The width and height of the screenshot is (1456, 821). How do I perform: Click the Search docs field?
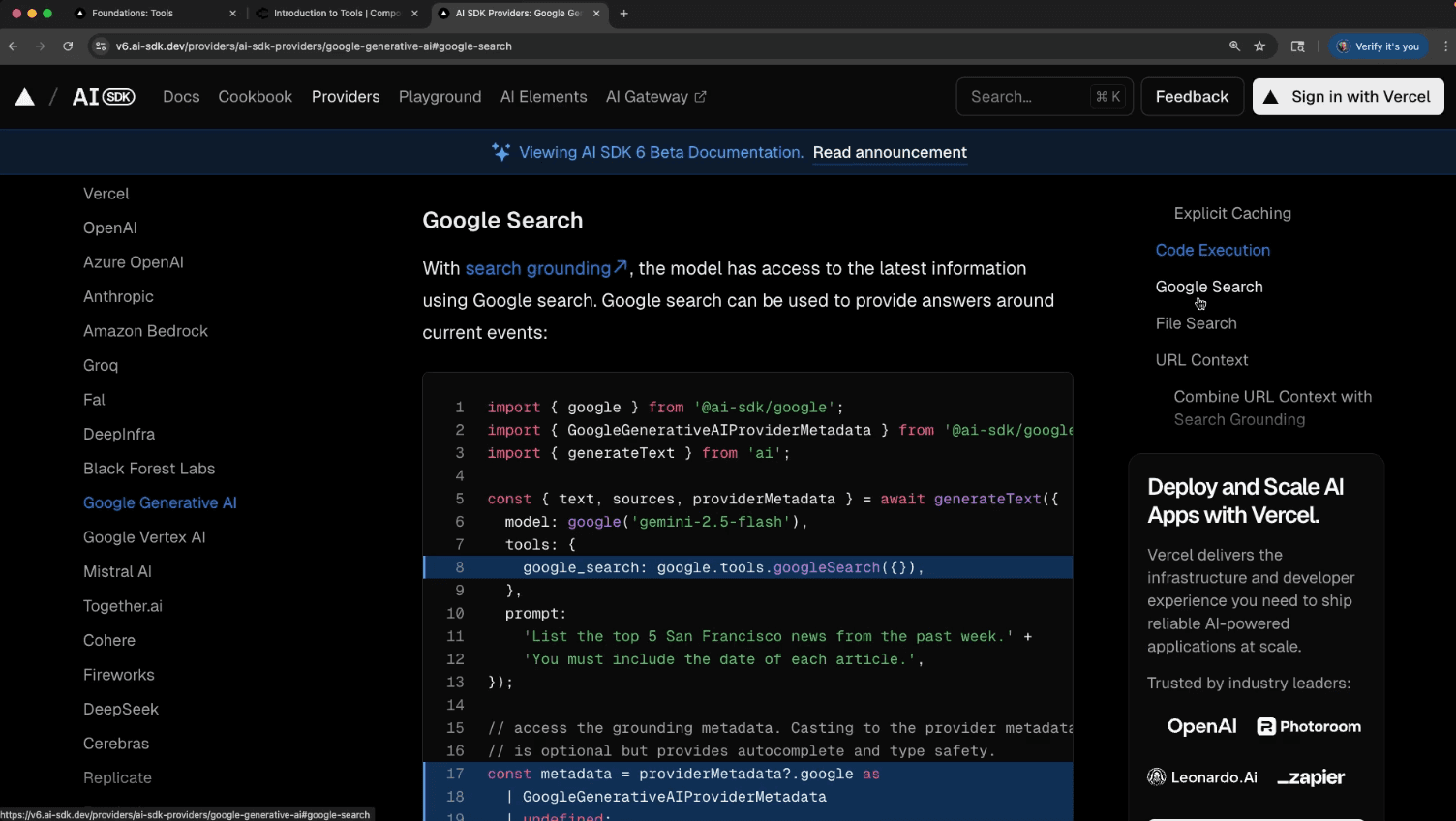(x=1045, y=97)
